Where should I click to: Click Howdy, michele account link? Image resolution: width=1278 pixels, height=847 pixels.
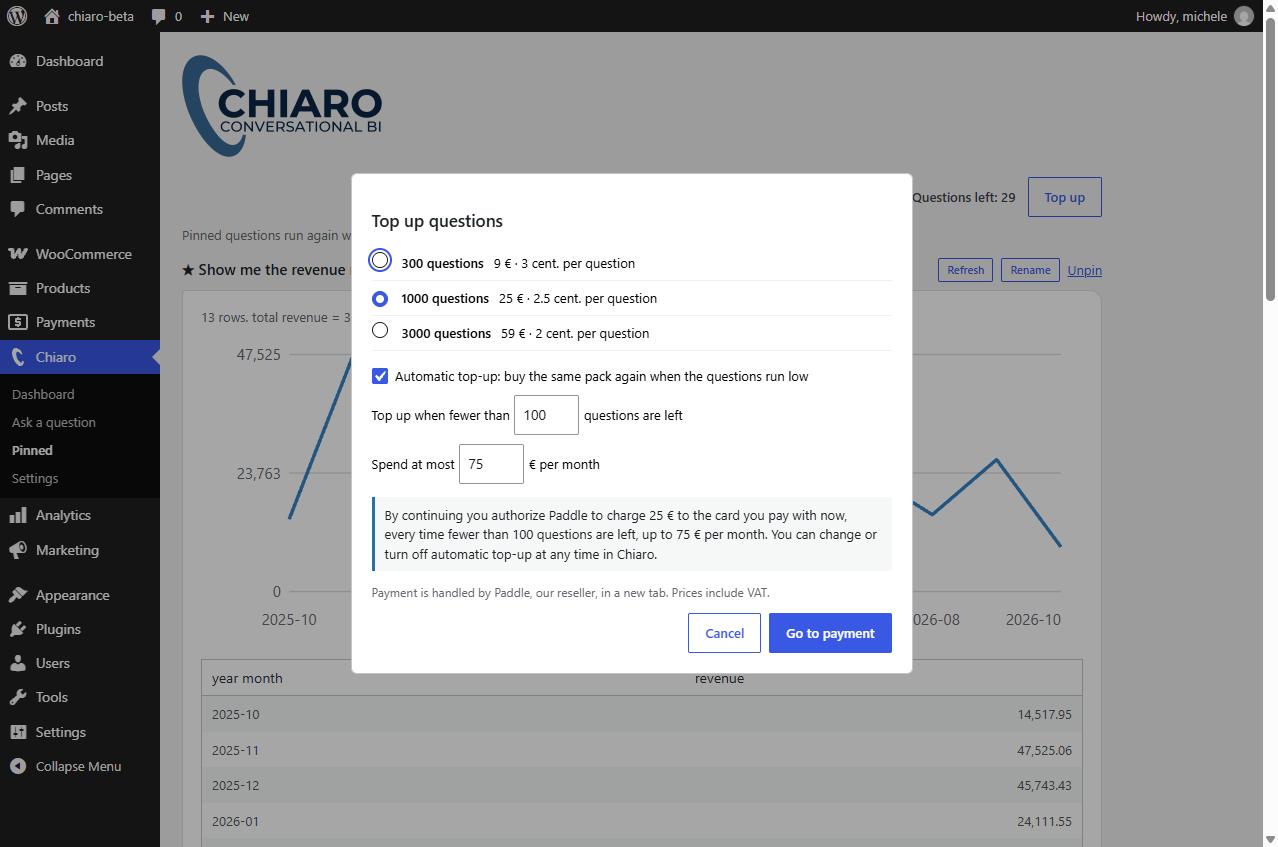point(1194,16)
